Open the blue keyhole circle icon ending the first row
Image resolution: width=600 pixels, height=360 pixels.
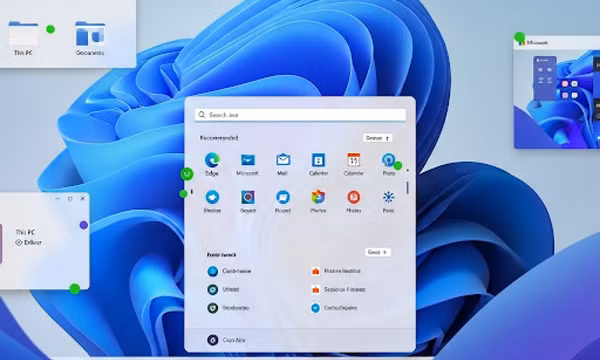[x=388, y=160]
